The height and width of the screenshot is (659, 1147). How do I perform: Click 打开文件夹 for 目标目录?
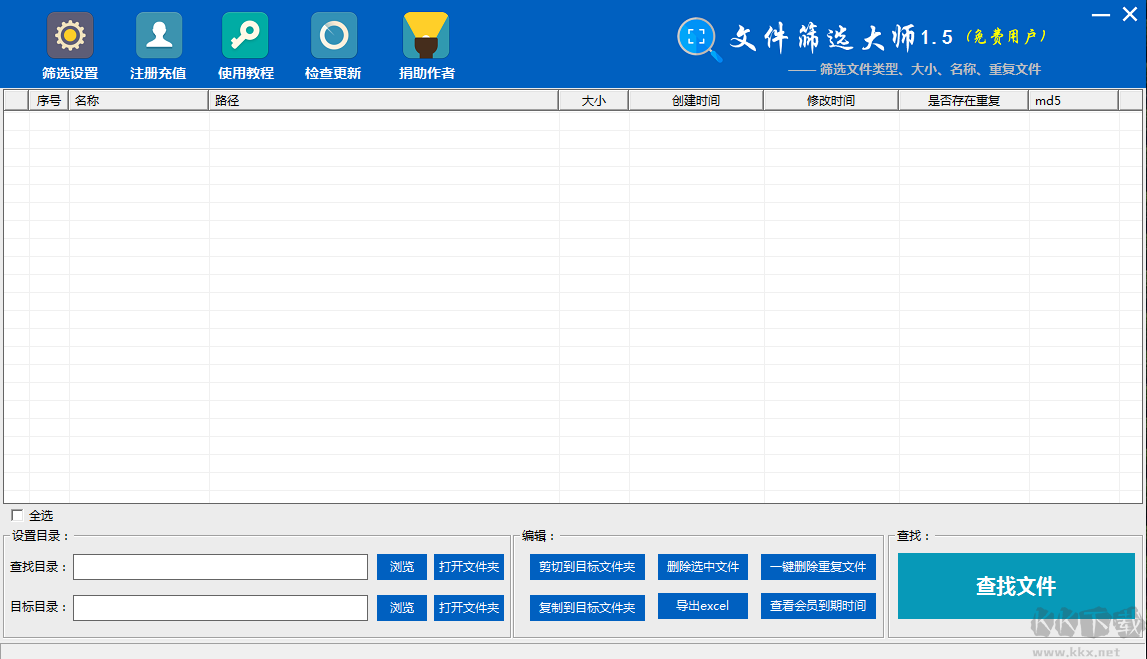[469, 608]
